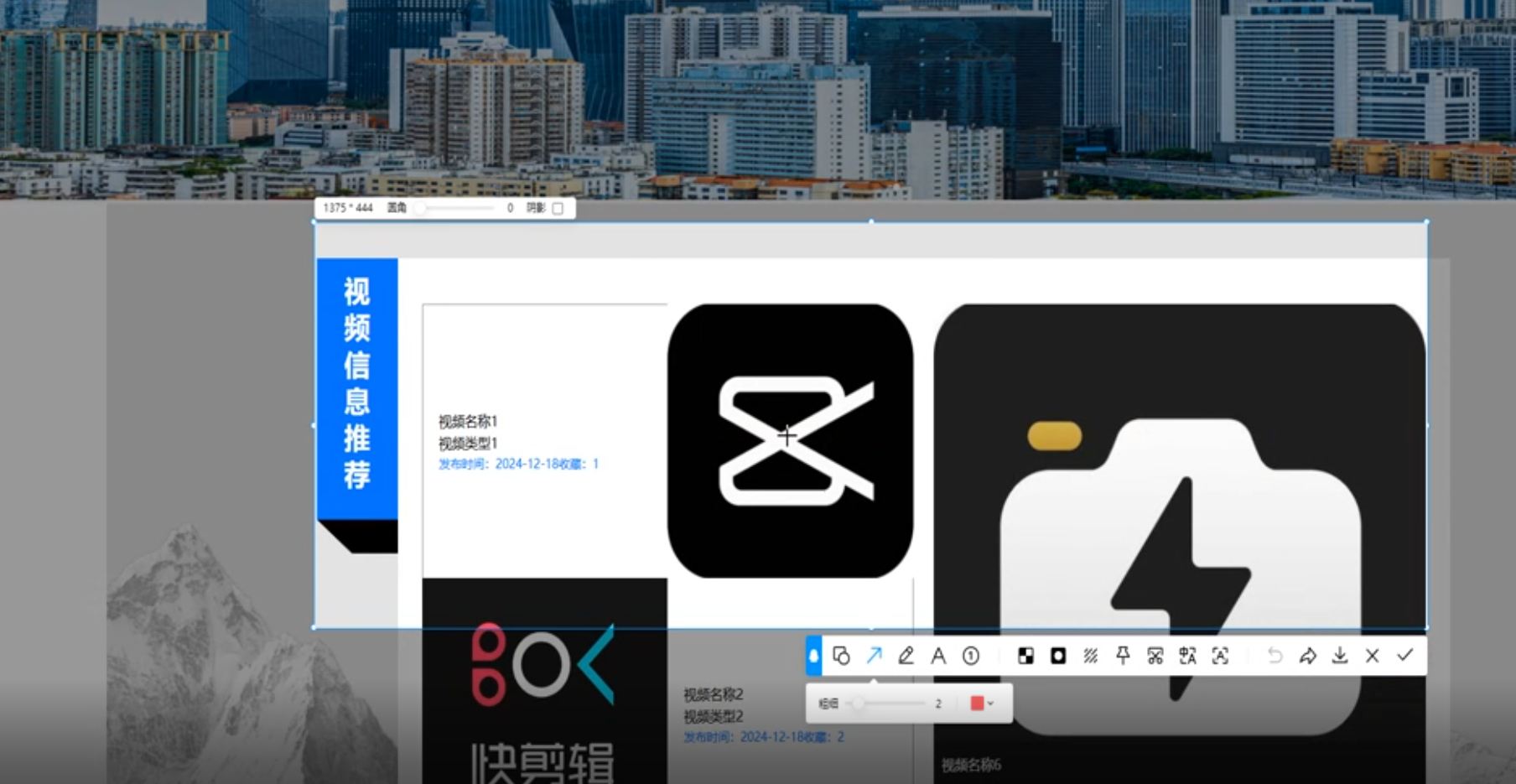Pick the text 'A' annotation tool
1516x784 pixels.
tap(938, 656)
